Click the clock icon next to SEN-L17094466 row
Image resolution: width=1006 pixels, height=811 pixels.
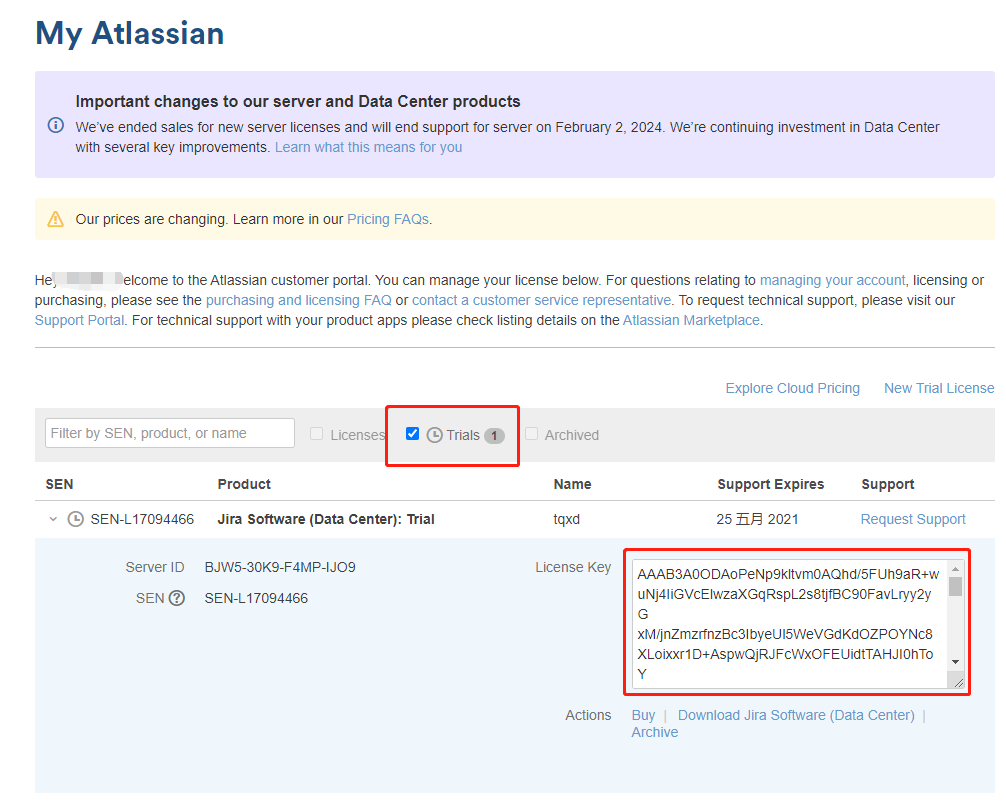click(76, 519)
